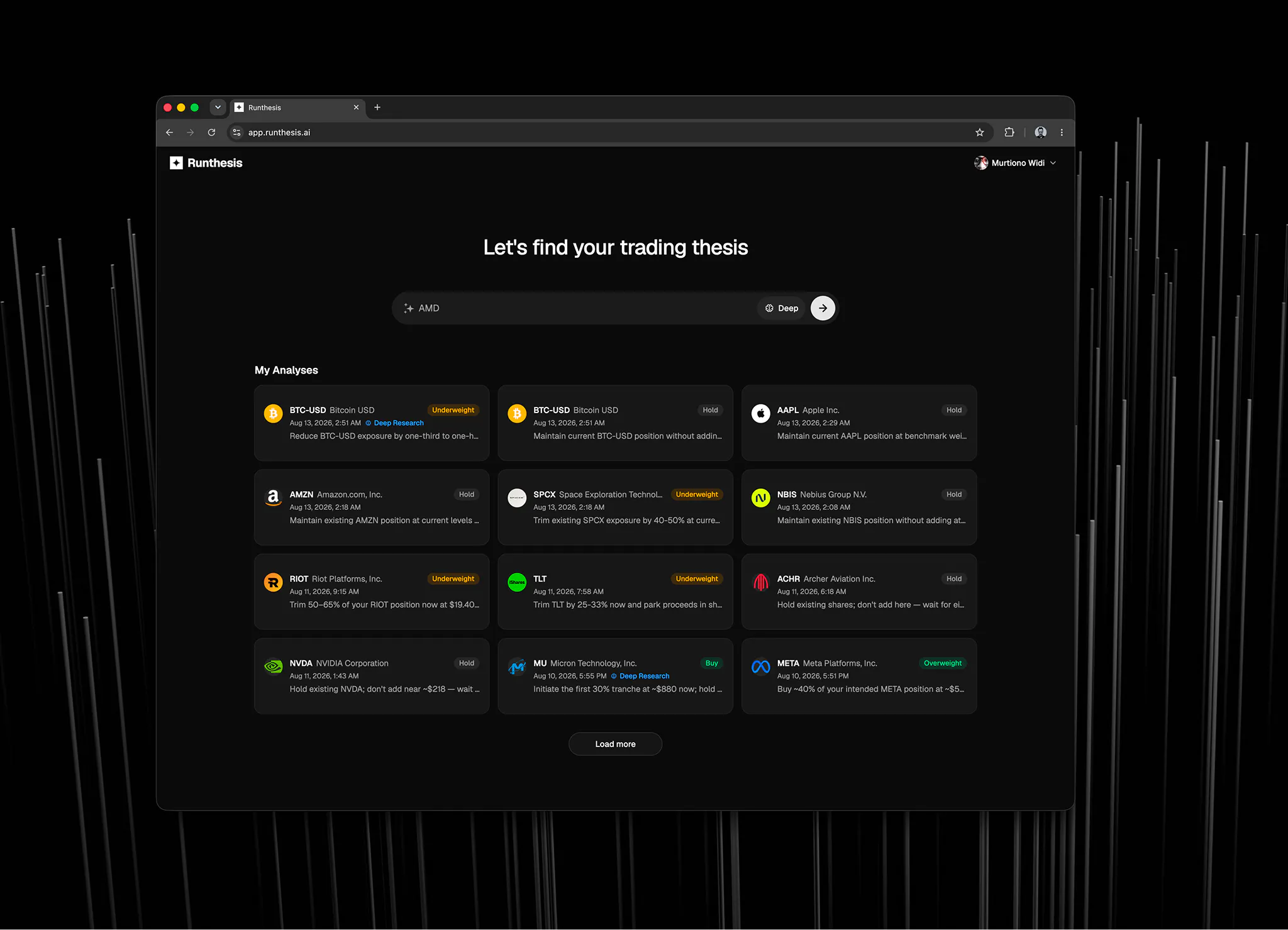Click the 'Aug 11, 2026, 9:15 AM' RIOT timestamp
Viewport: 1288px width, 930px height.
point(325,592)
